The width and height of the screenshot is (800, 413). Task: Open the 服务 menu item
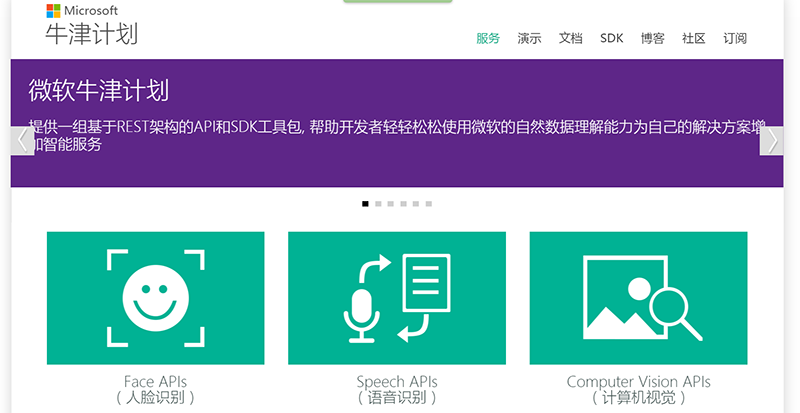click(488, 38)
